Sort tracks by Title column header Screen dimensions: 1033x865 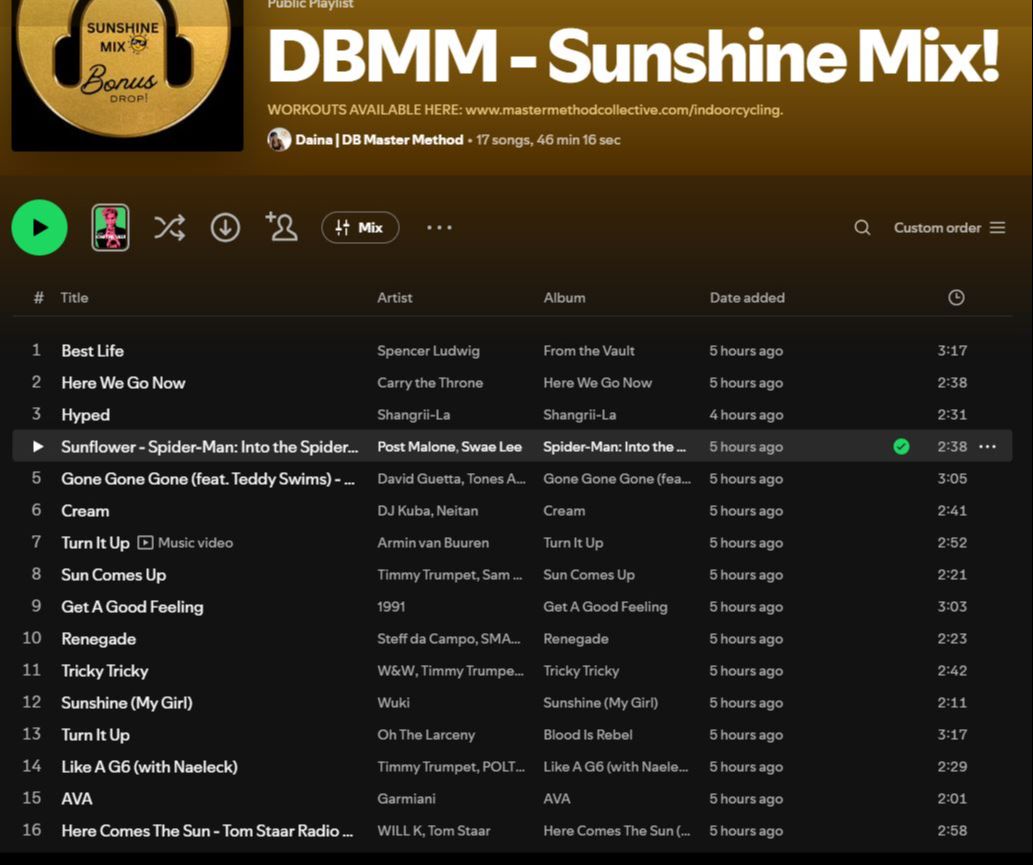tap(74, 298)
